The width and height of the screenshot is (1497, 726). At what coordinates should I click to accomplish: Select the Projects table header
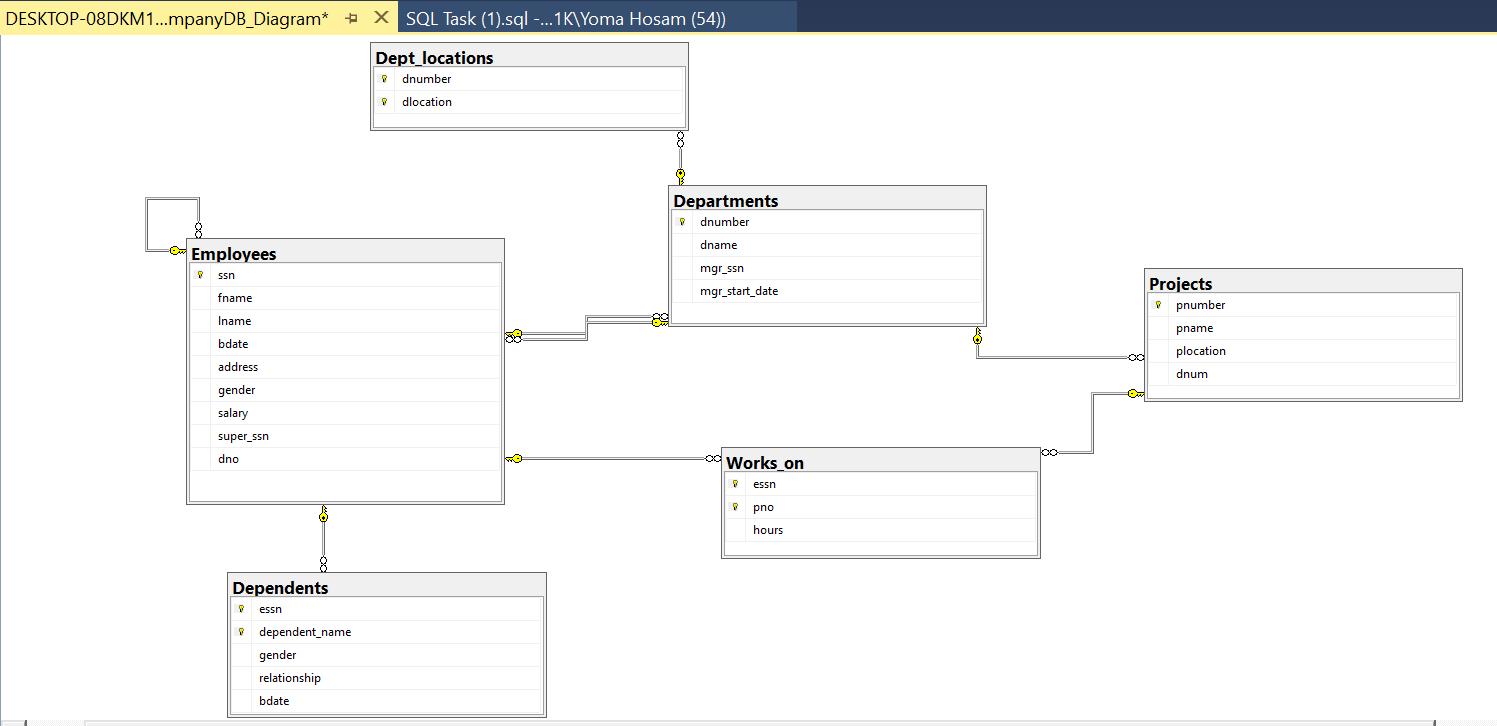tap(1180, 284)
